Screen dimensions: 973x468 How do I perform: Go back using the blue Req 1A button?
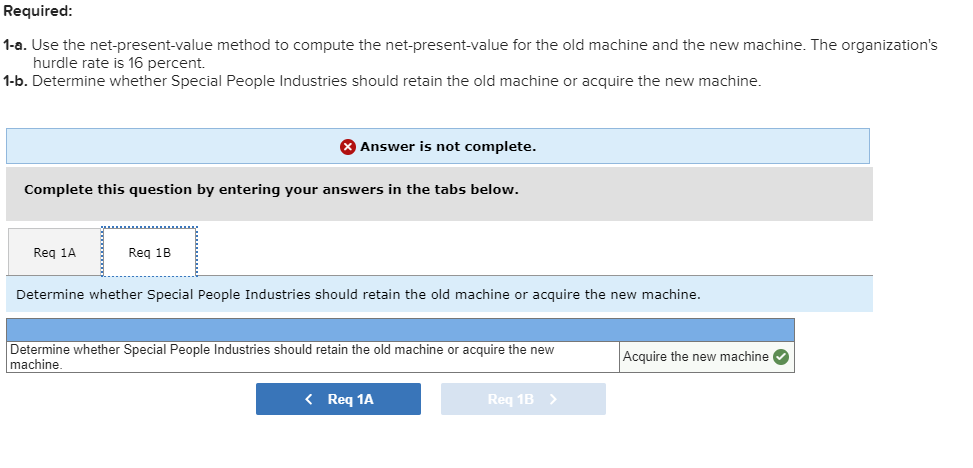pos(338,399)
